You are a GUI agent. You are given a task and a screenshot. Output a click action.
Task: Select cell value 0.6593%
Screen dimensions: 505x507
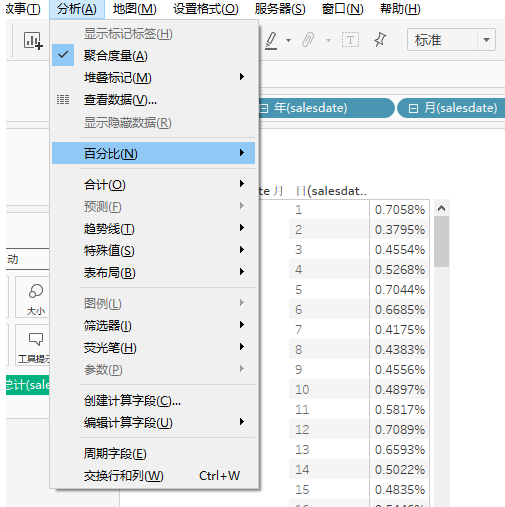(400, 450)
